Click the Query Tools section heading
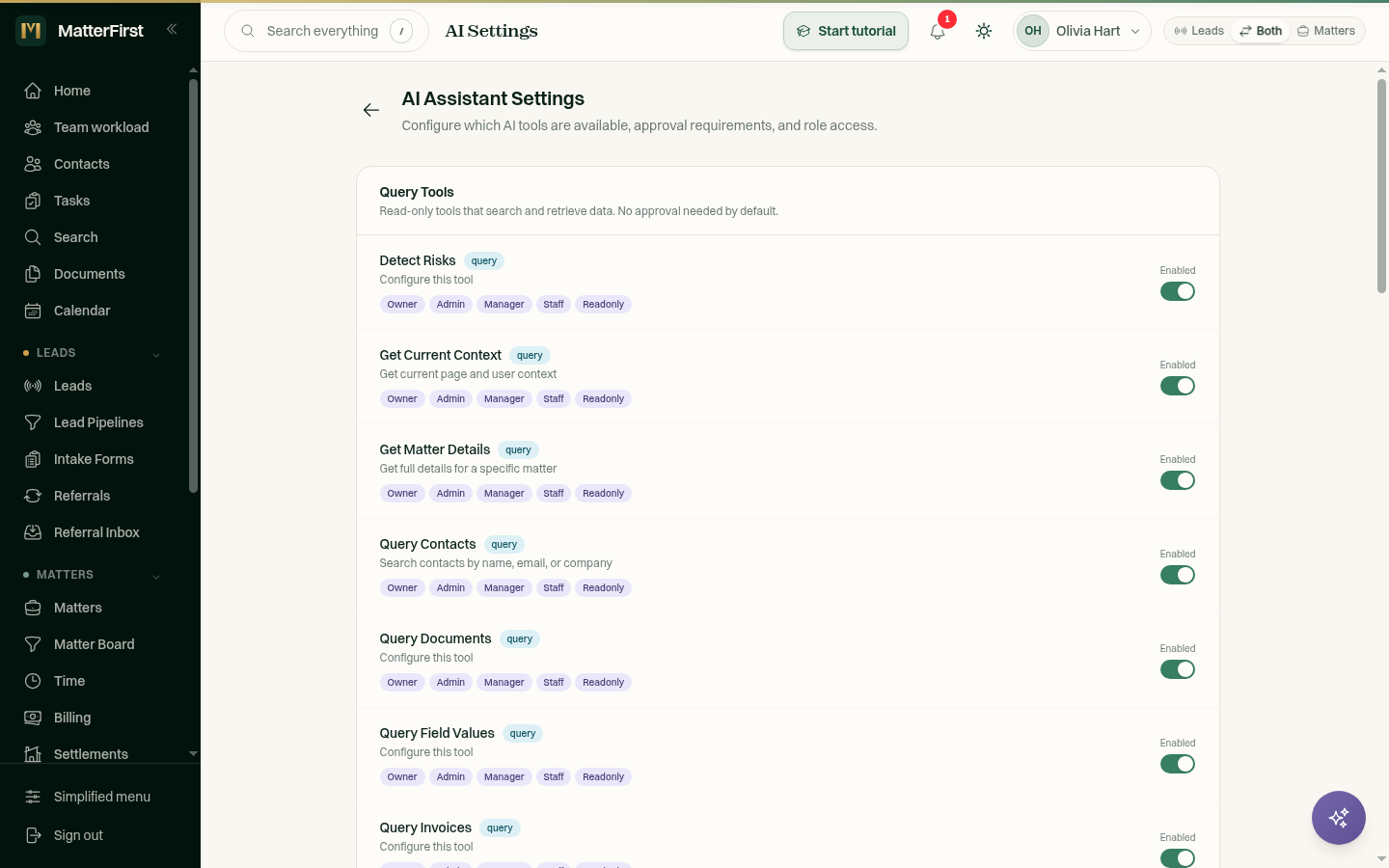The width and height of the screenshot is (1389, 868). click(417, 192)
